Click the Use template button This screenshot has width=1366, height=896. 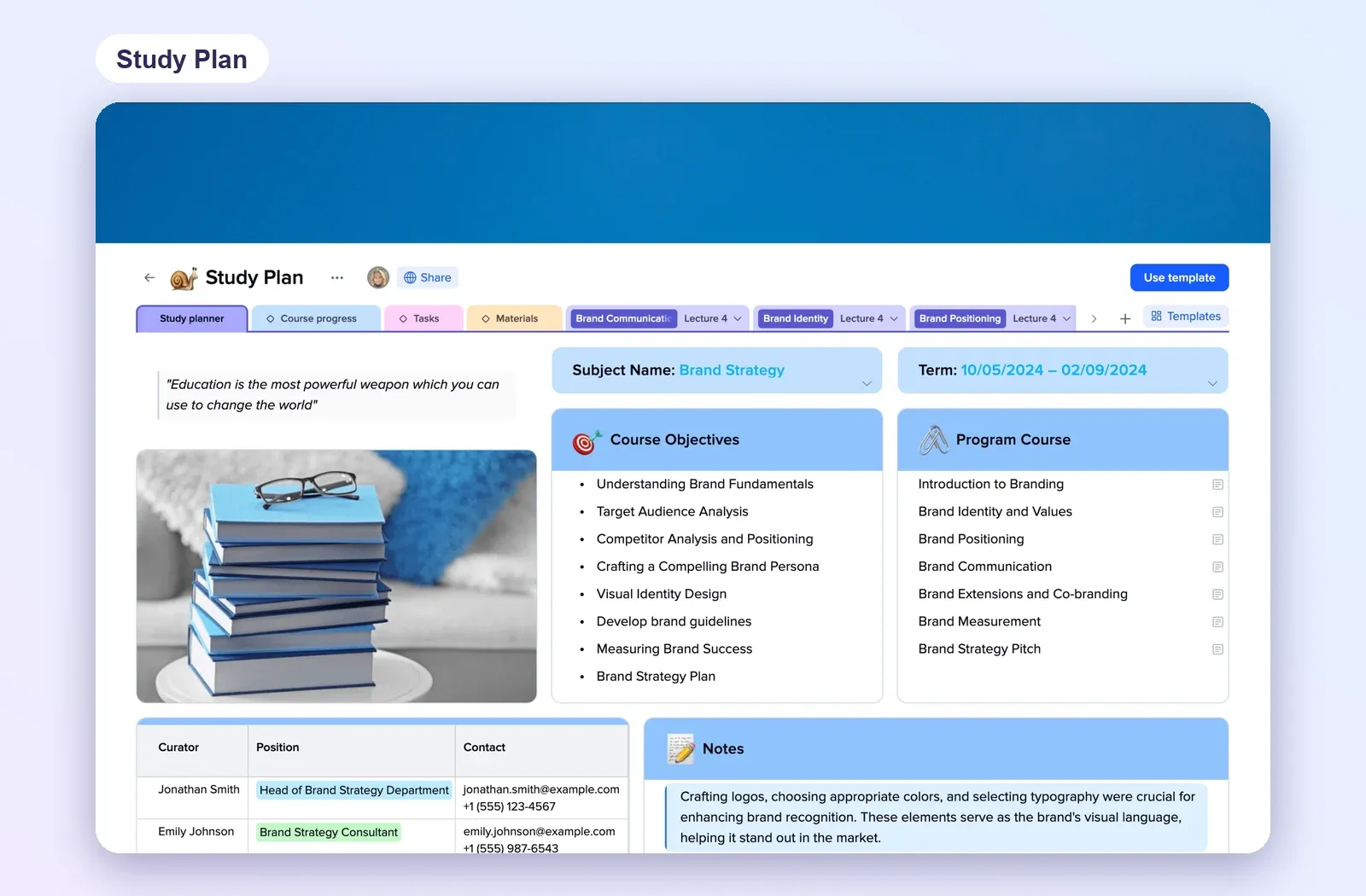(x=1179, y=277)
